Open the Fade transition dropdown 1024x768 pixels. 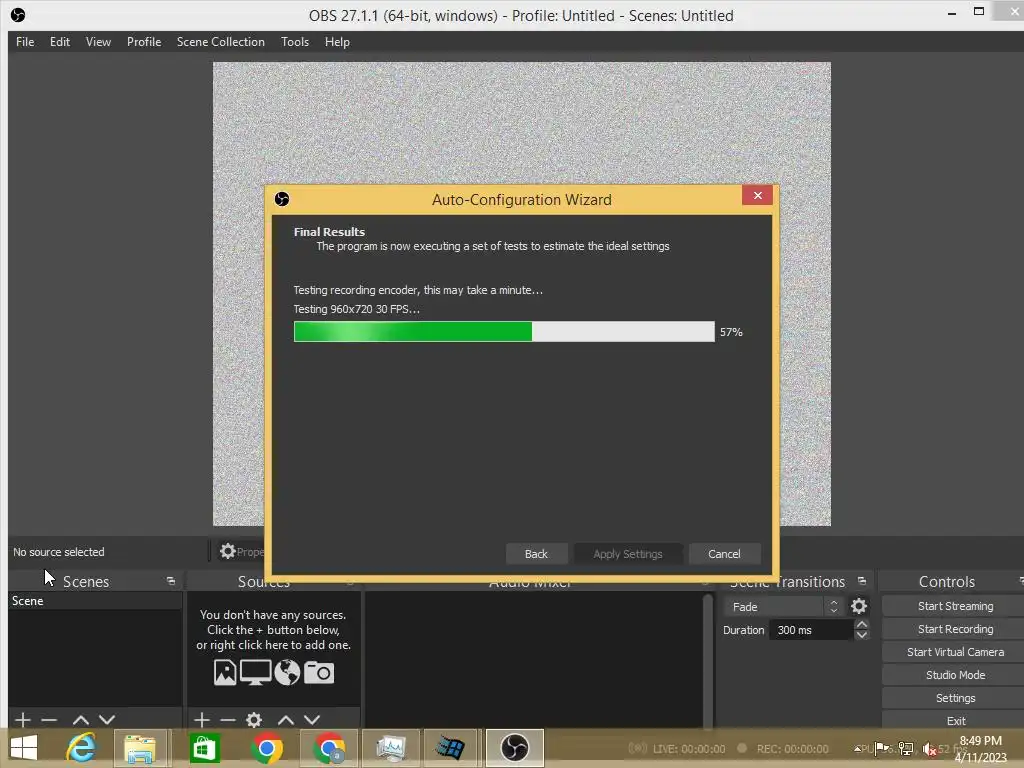click(x=782, y=607)
